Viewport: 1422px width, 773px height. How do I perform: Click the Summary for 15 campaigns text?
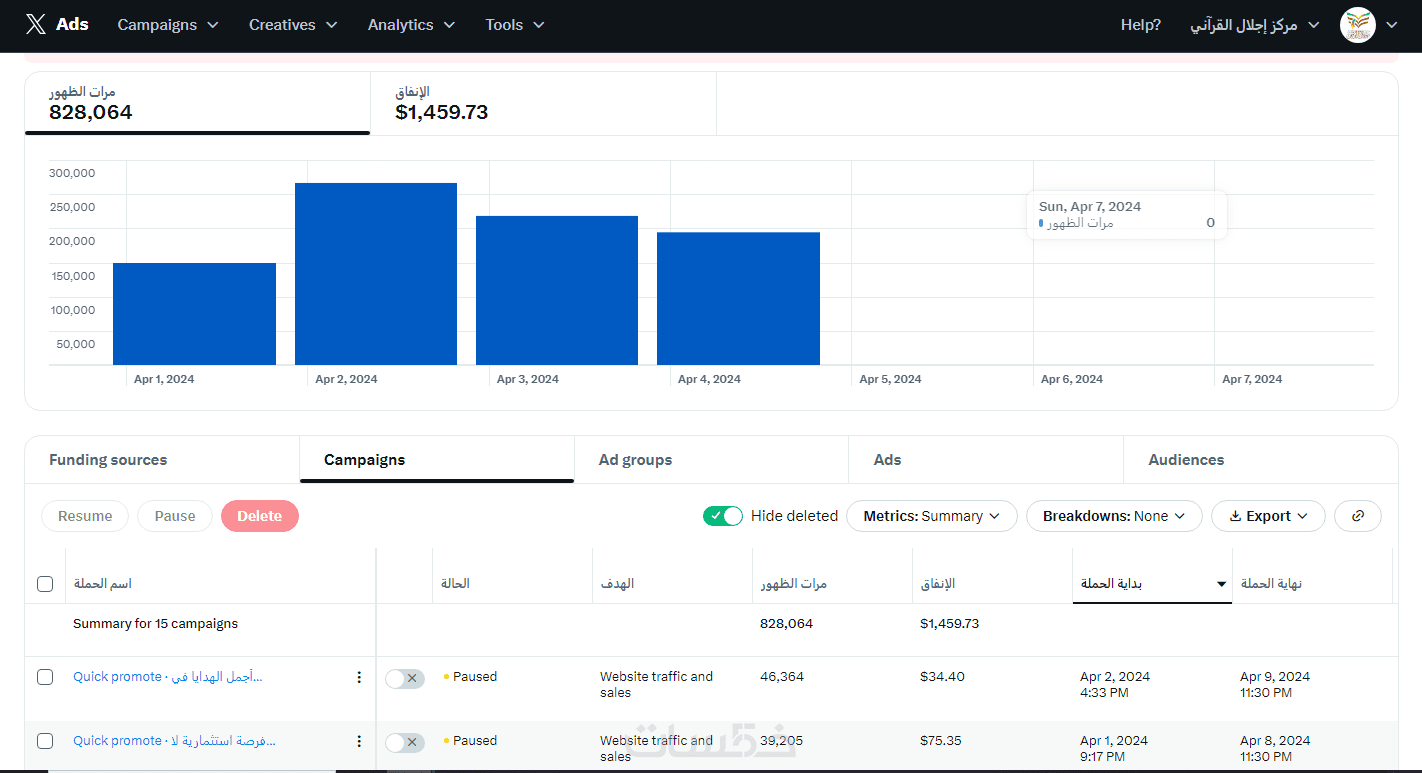156,624
